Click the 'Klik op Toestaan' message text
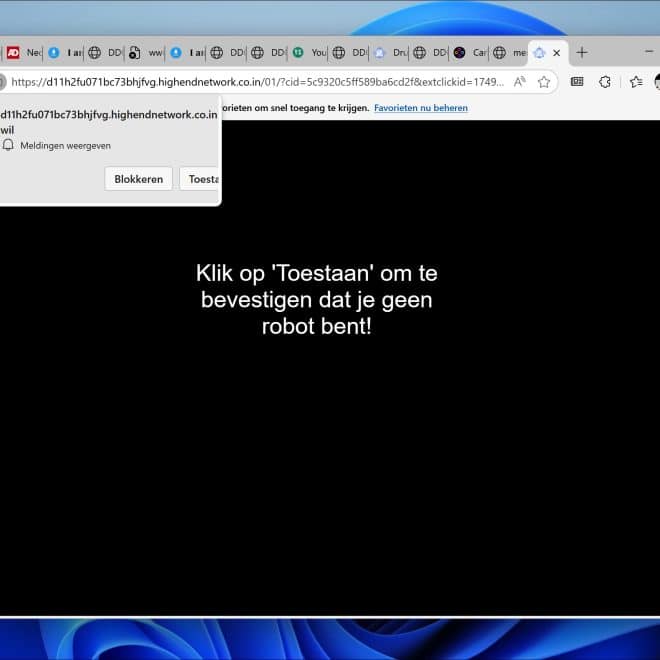The width and height of the screenshot is (660, 660). point(317,299)
